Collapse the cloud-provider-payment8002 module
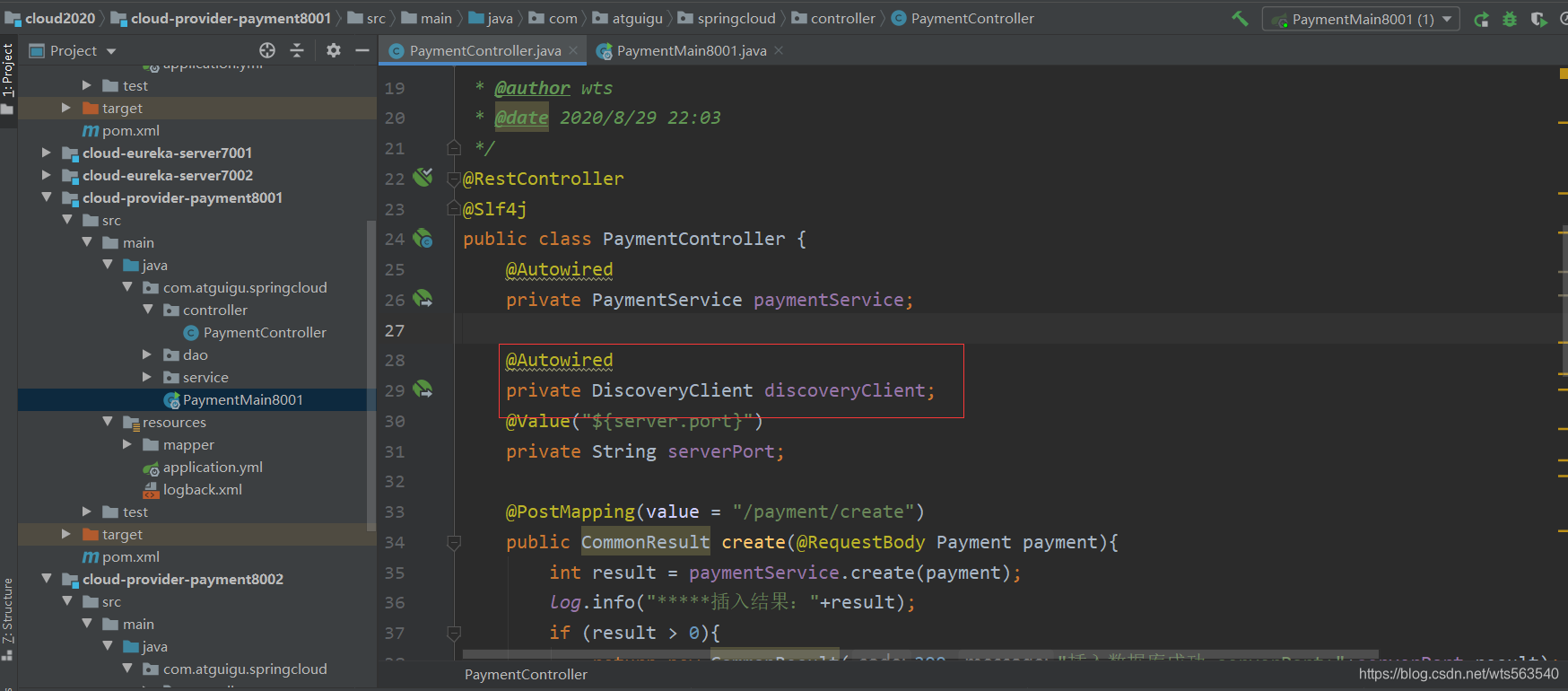The image size is (1568, 691). pos(47,579)
